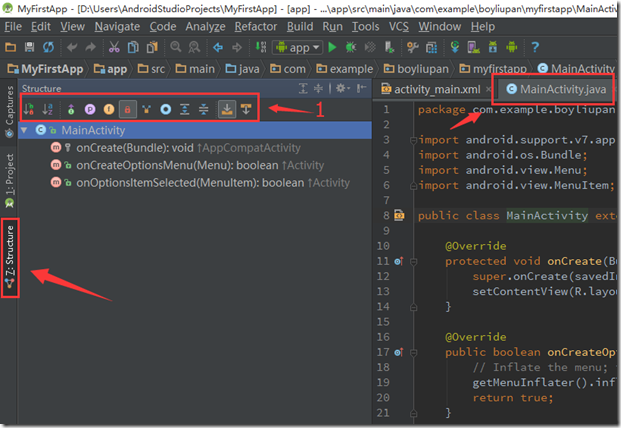Toggle Autoscroll to Source button
621x428 pixels.
(226, 108)
